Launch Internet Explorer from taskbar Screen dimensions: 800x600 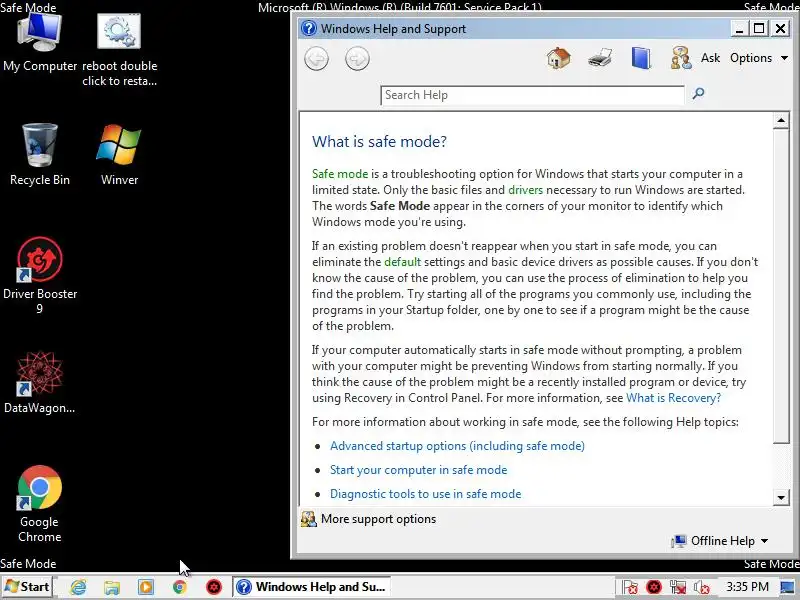click(78, 587)
